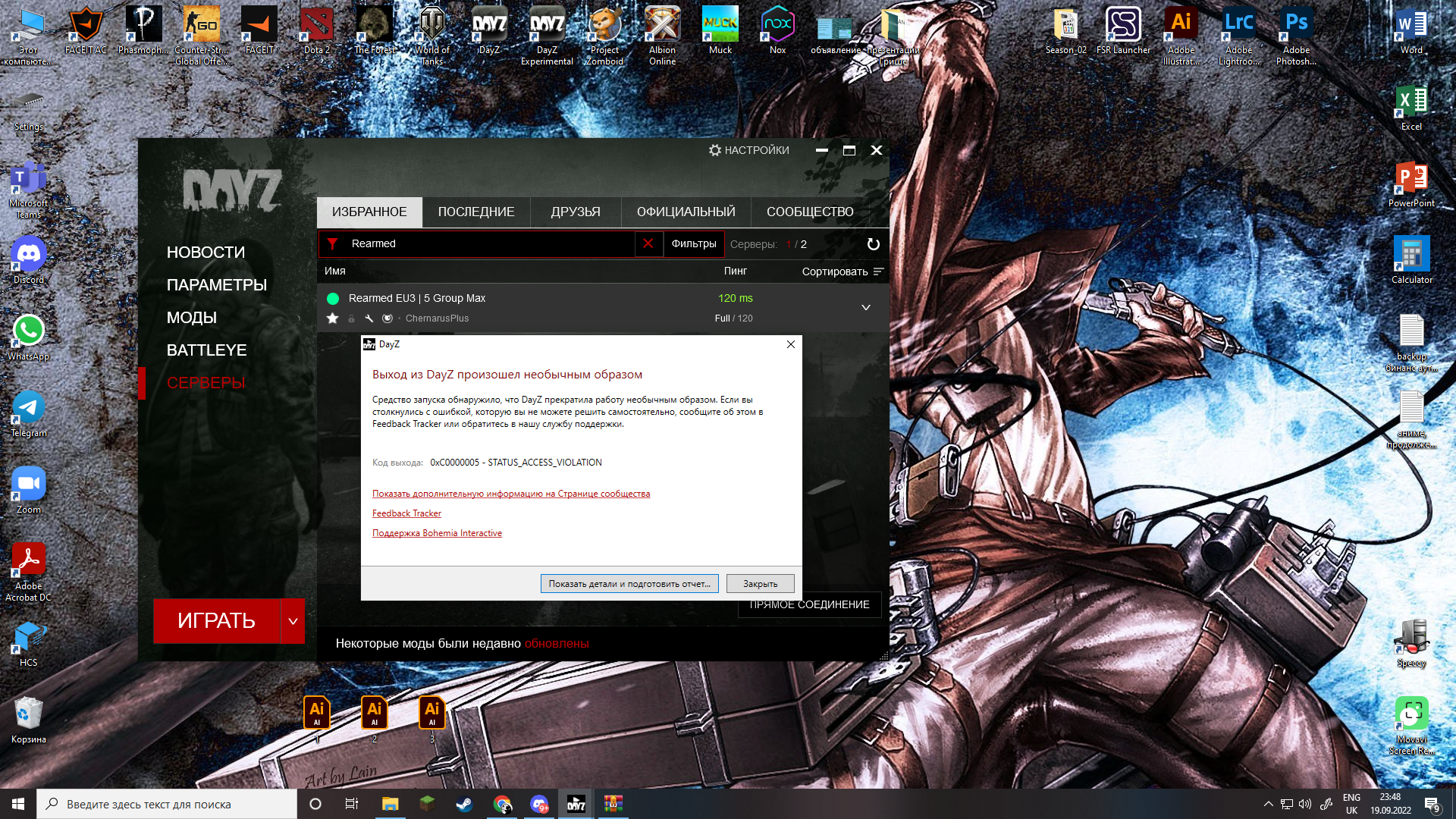1456x819 pixels.
Task: Toggle favorite star on Rearmed EU3 server
Action: 332,318
